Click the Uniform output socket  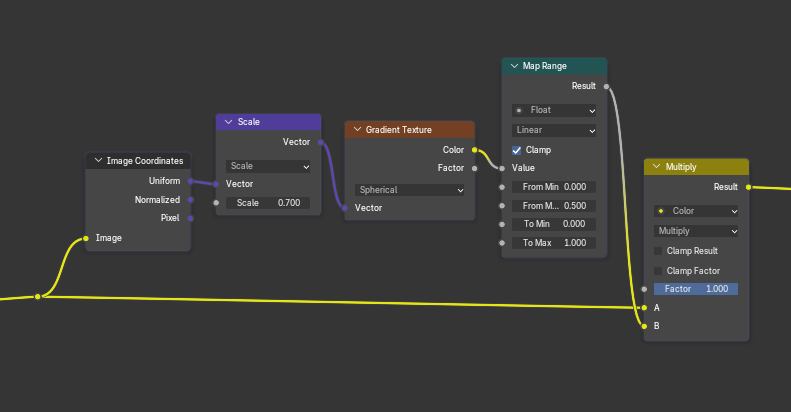[190, 181]
